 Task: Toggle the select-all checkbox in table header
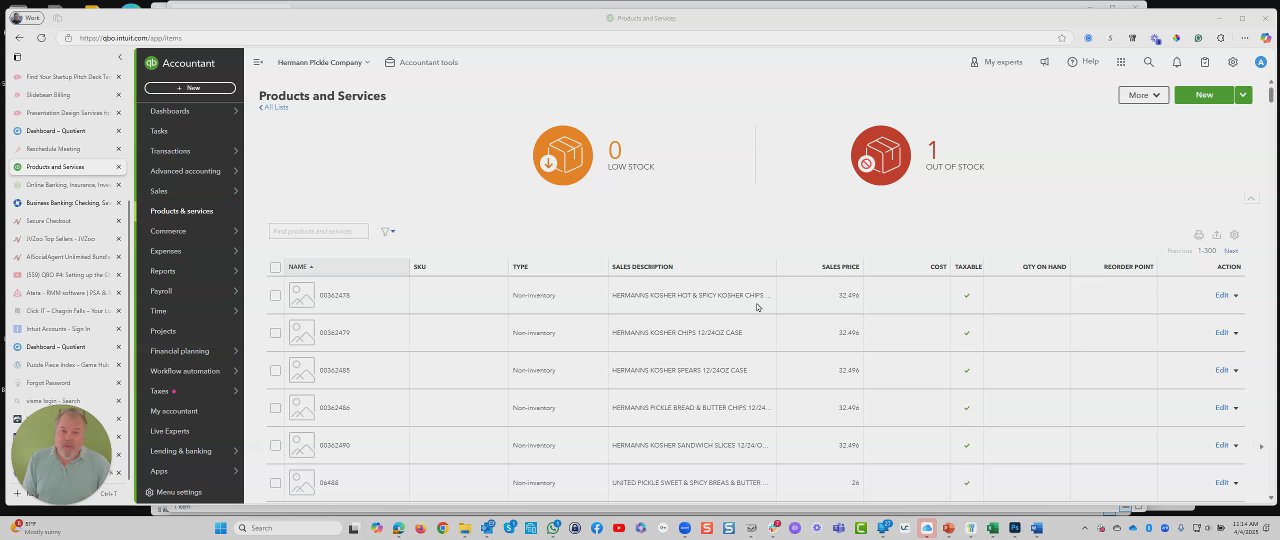275,267
